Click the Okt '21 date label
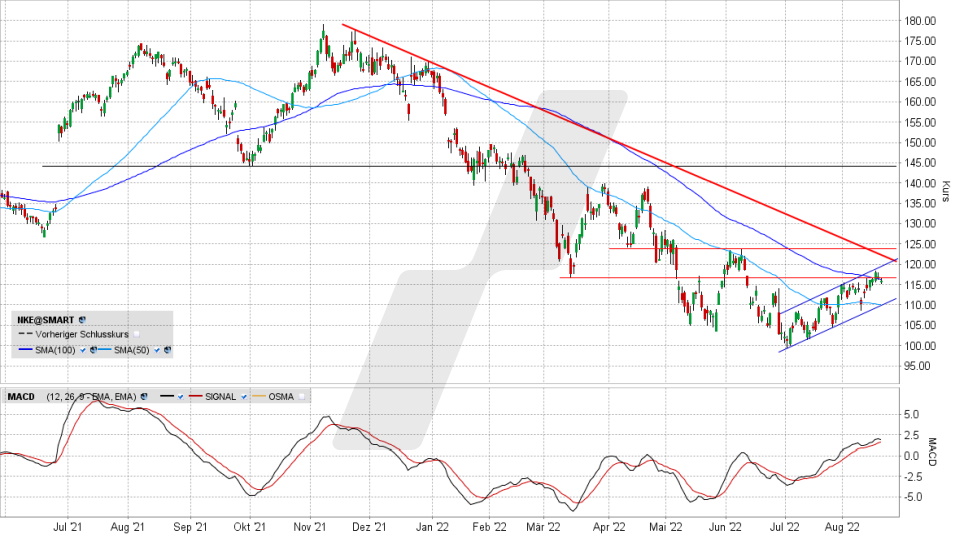 pos(250,527)
